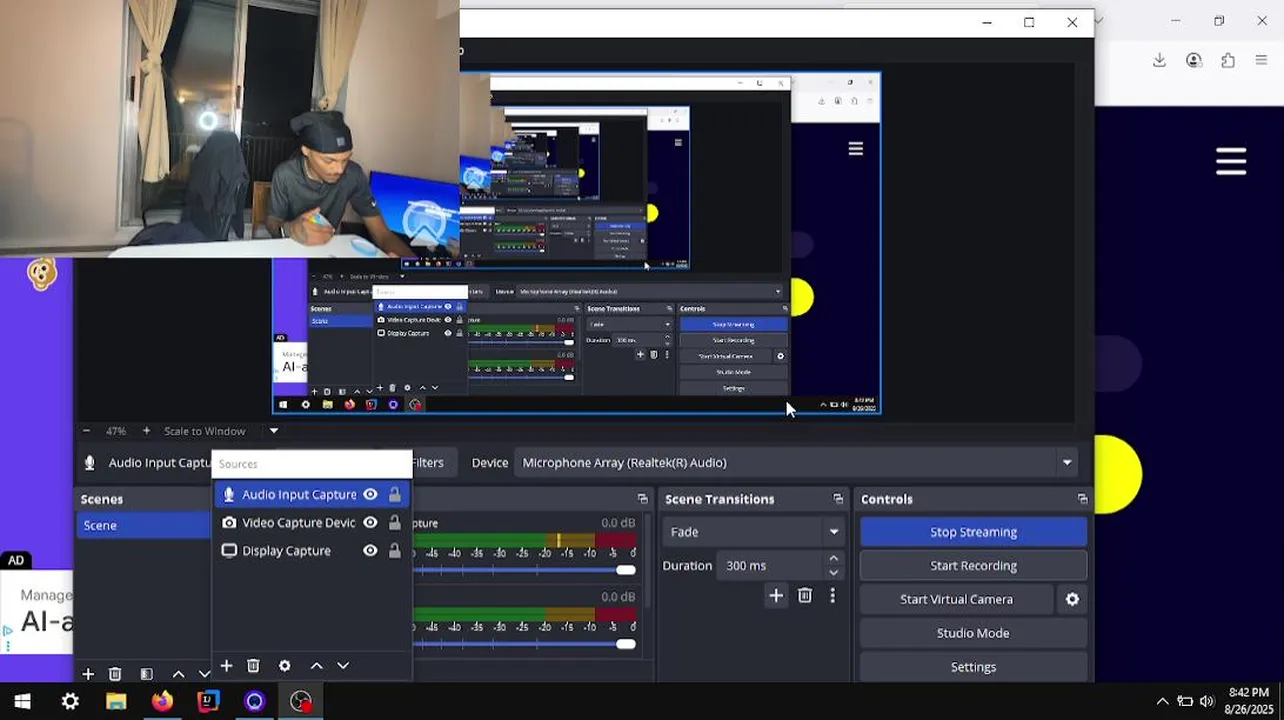Pop out the Controls dock

click(x=1082, y=498)
